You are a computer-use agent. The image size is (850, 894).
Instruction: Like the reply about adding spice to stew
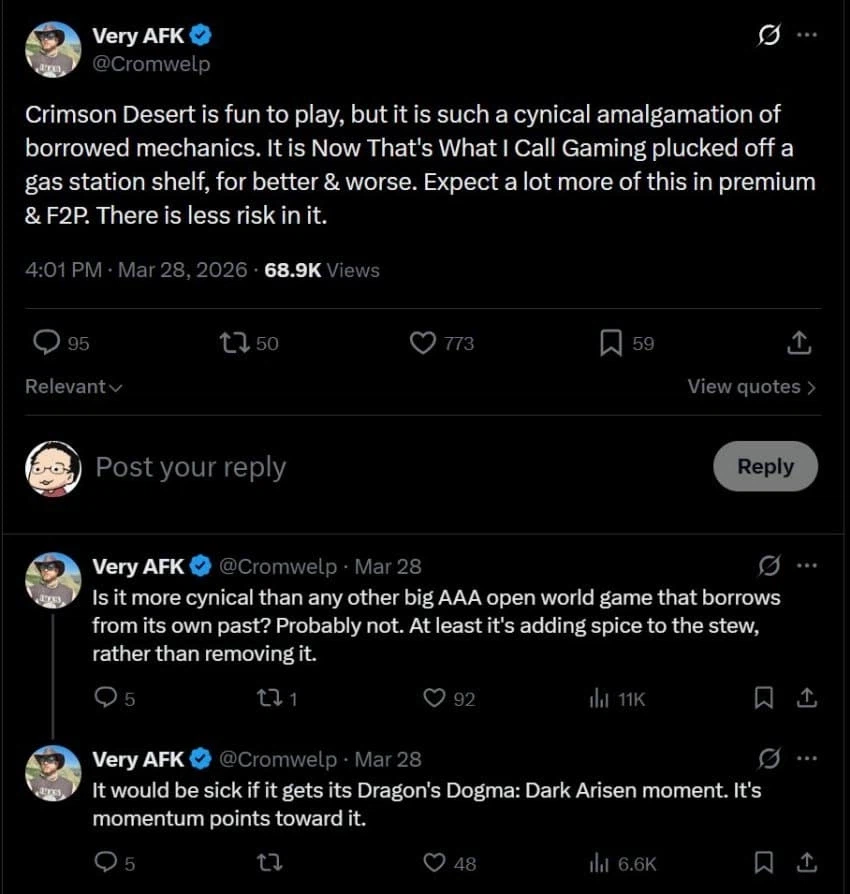434,699
